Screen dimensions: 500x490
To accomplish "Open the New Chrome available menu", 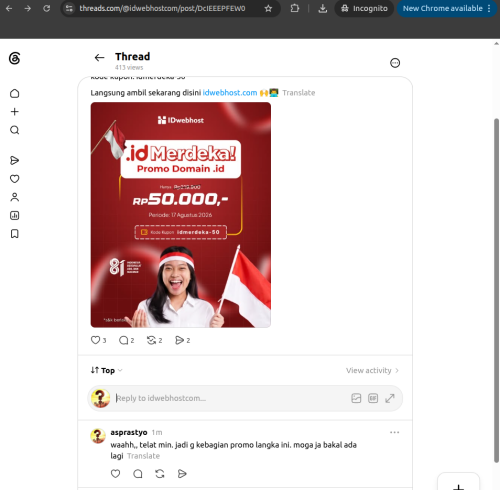I will [x=447, y=8].
